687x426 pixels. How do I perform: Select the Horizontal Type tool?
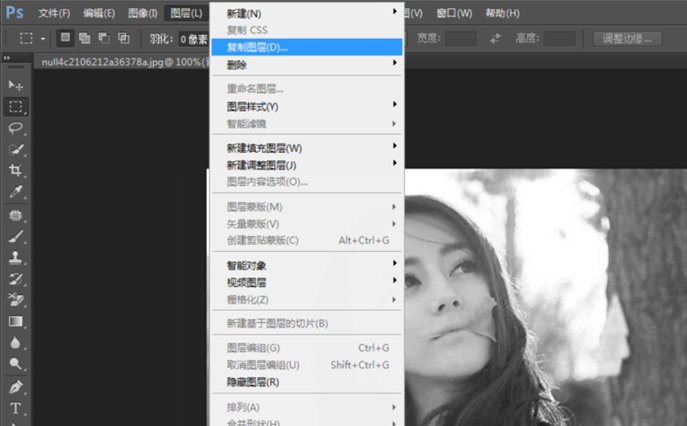coord(16,408)
